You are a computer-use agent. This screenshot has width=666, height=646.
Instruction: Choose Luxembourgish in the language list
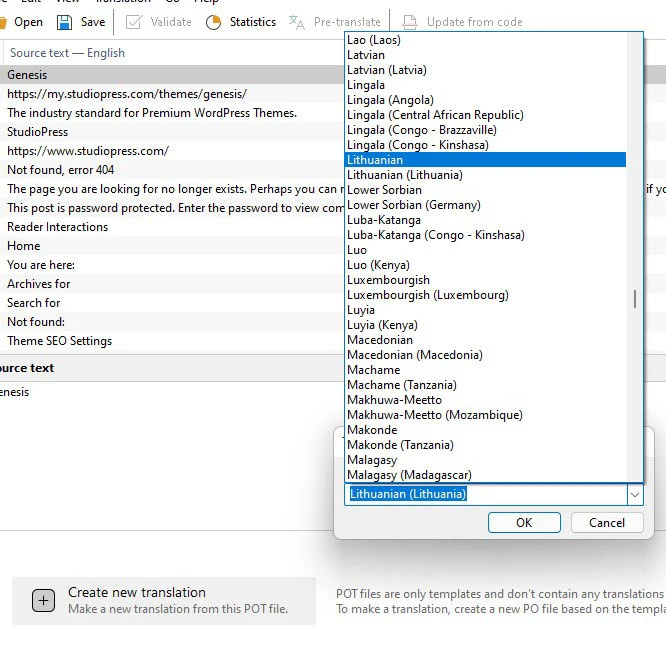[388, 280]
